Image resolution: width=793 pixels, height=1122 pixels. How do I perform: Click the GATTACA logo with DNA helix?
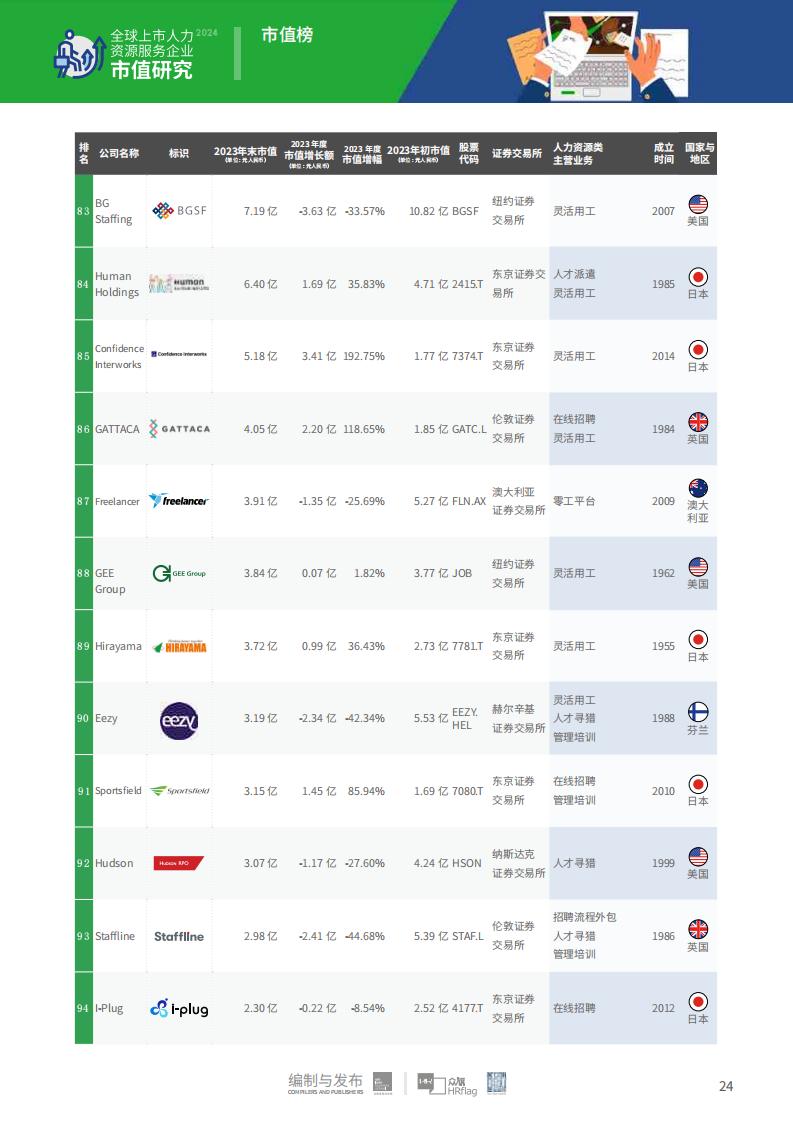[180, 429]
